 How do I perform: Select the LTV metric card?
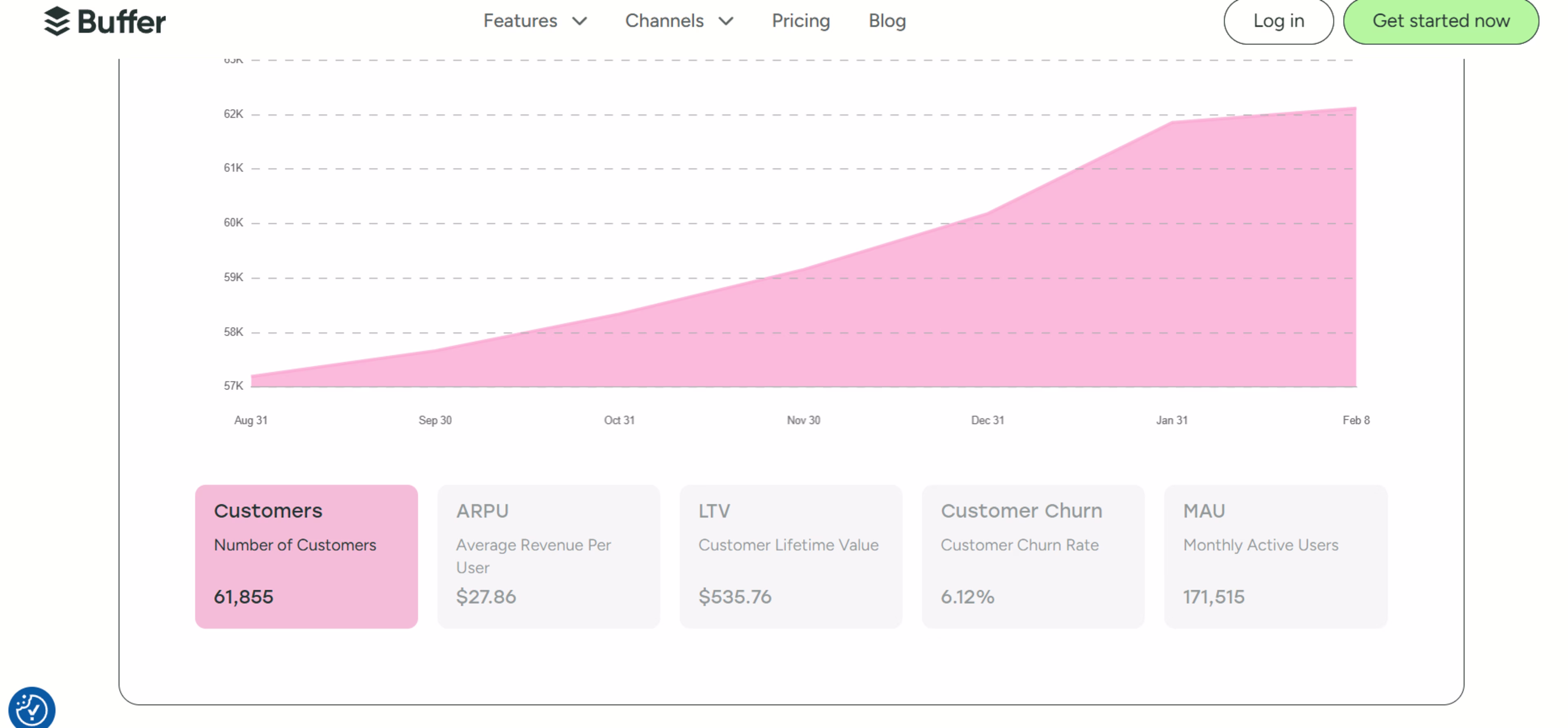click(x=791, y=556)
